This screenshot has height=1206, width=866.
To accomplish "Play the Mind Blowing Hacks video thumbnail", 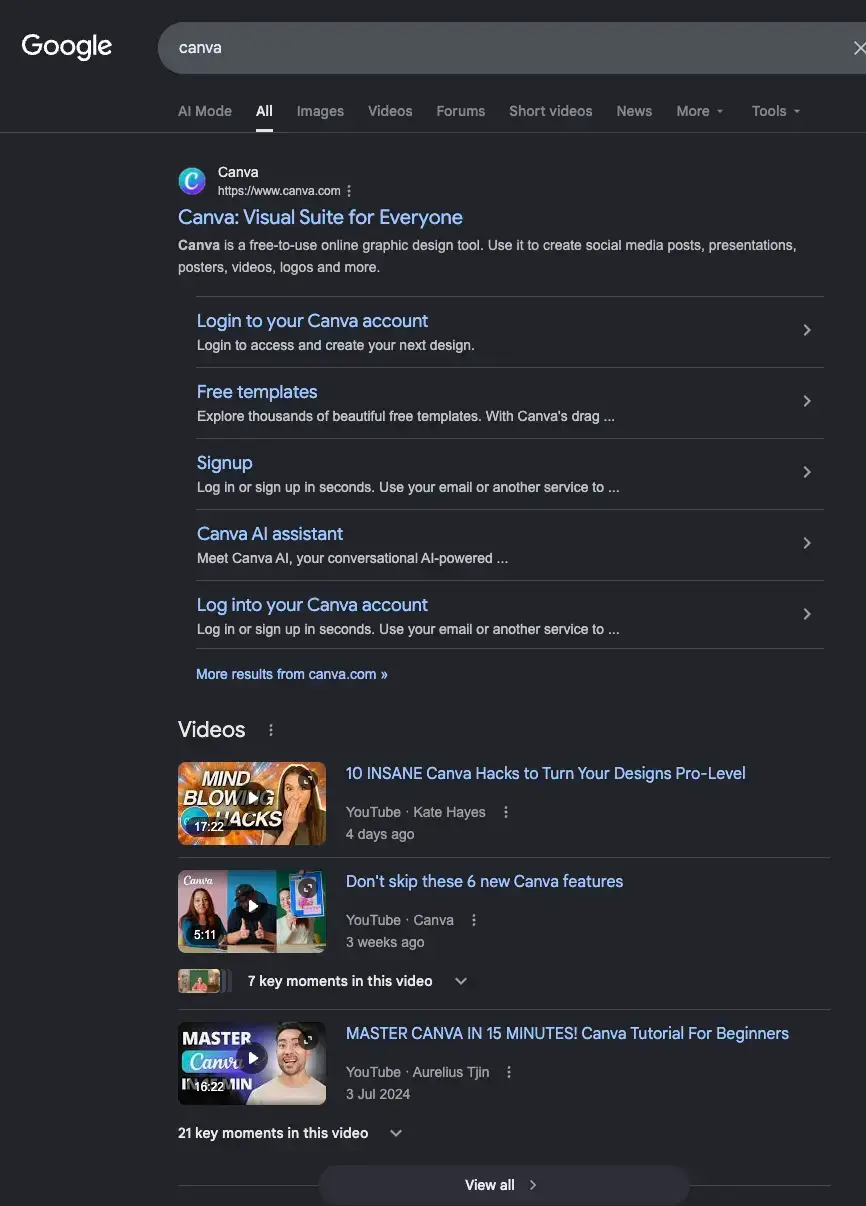I will point(252,803).
